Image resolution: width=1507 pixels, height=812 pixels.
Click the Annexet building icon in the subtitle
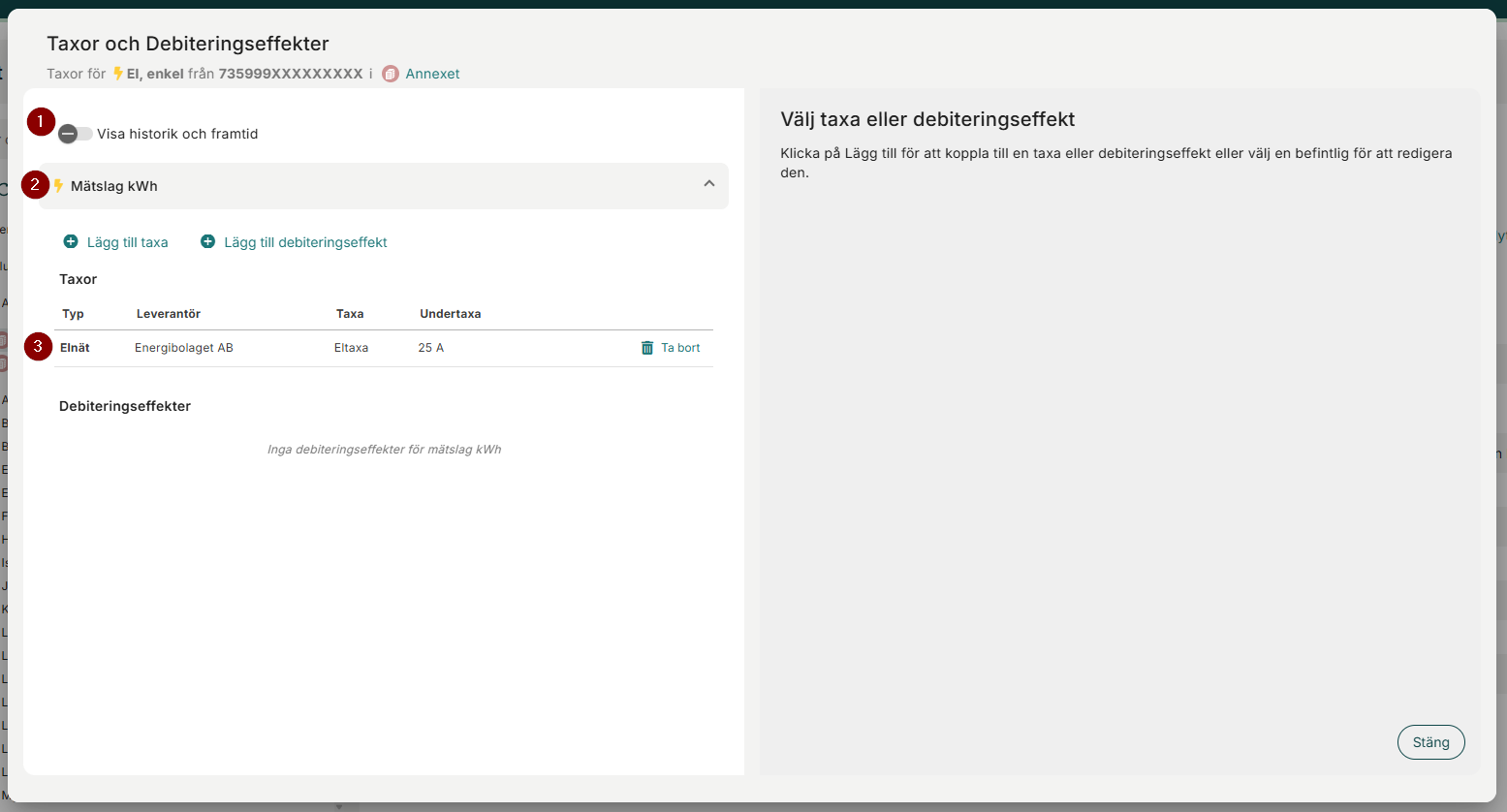(x=391, y=74)
